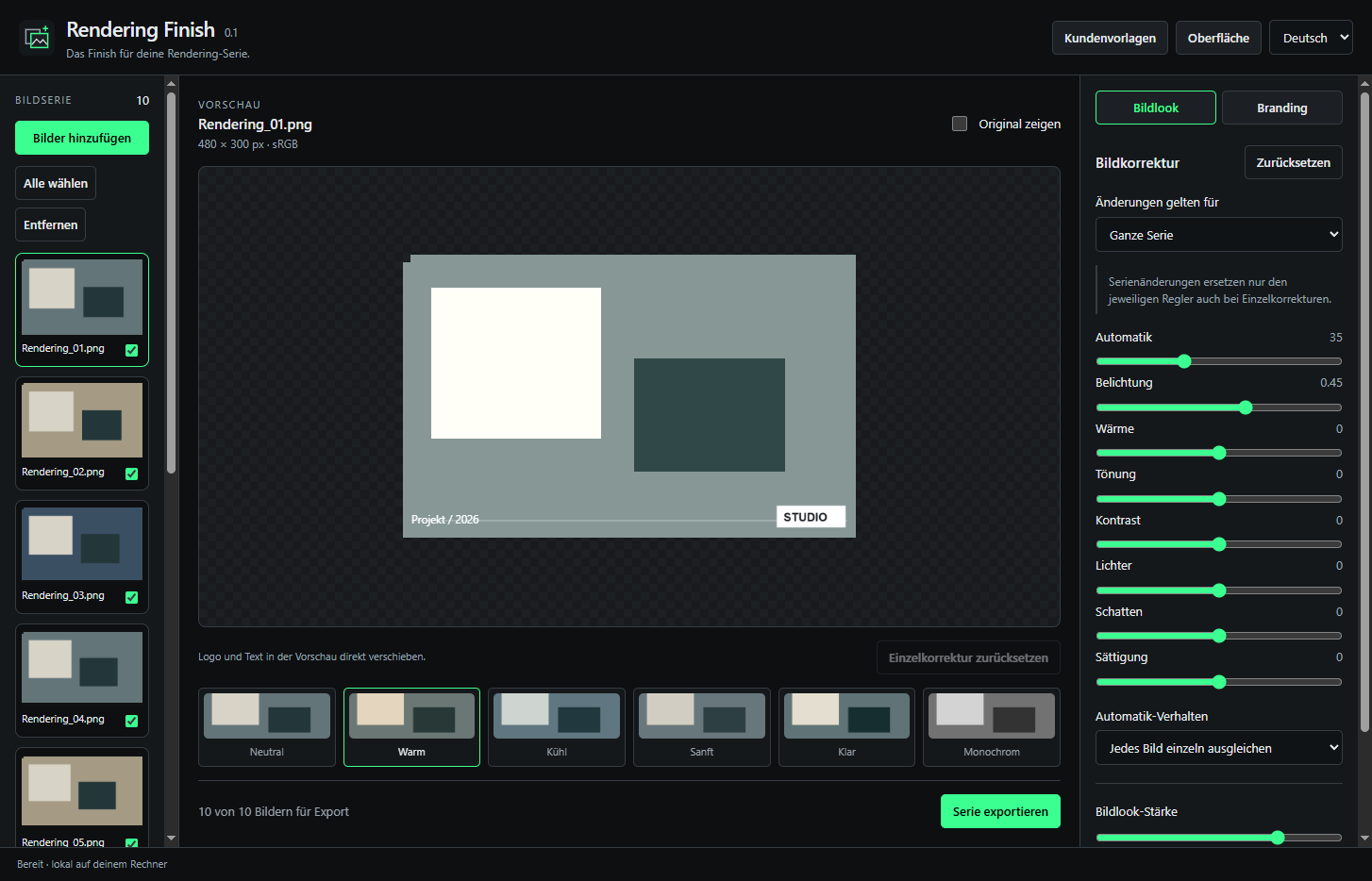
Task: Click the 10 von 10 Bildern für Export text
Action: click(274, 811)
